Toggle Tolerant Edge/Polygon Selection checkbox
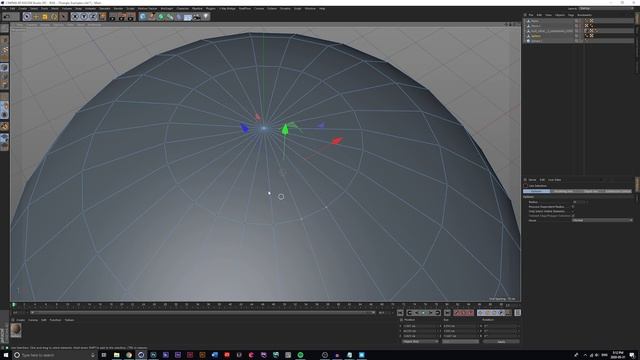Viewport: 640px width, 360px height. [573, 216]
